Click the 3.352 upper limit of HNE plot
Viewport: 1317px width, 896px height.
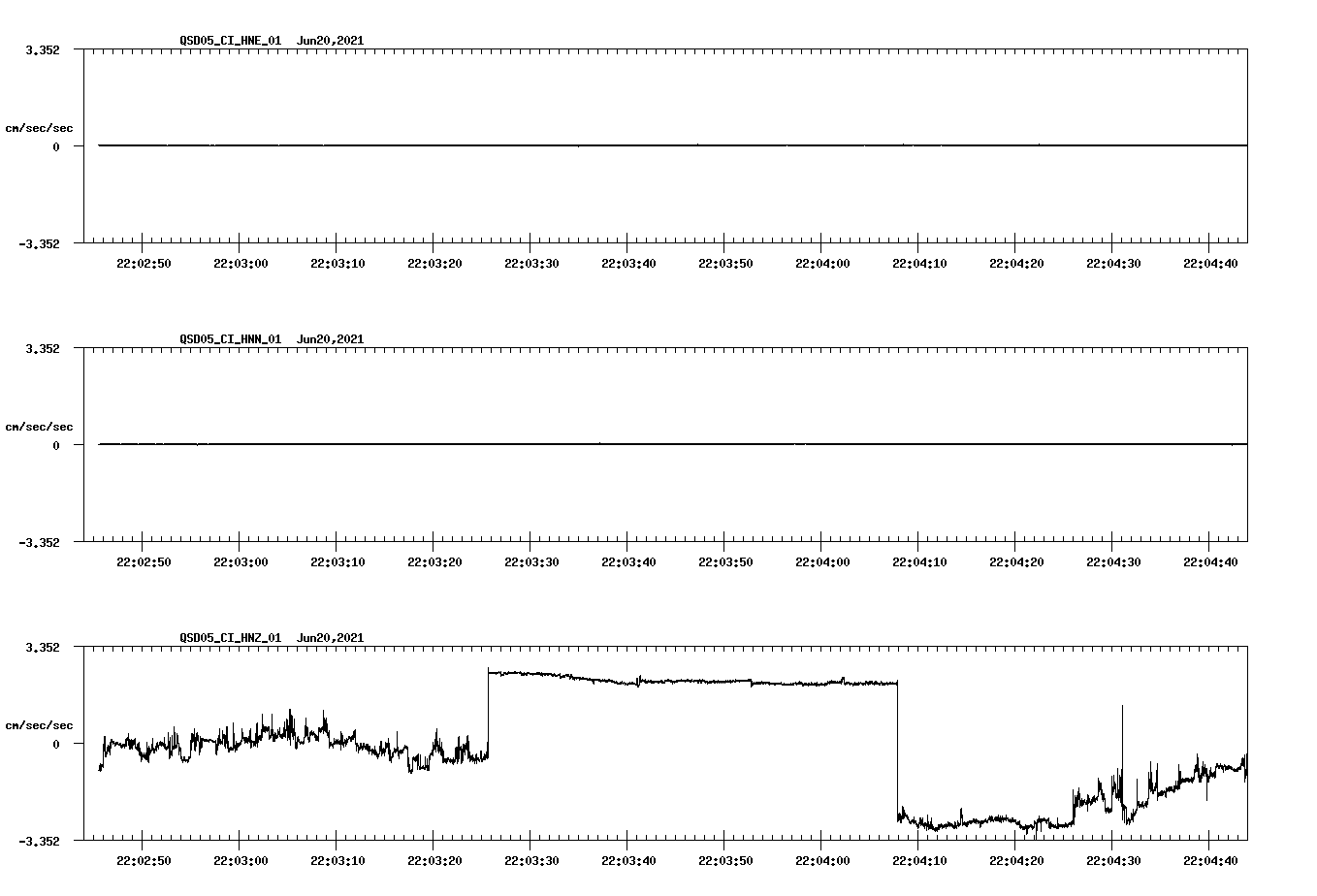tap(43, 49)
